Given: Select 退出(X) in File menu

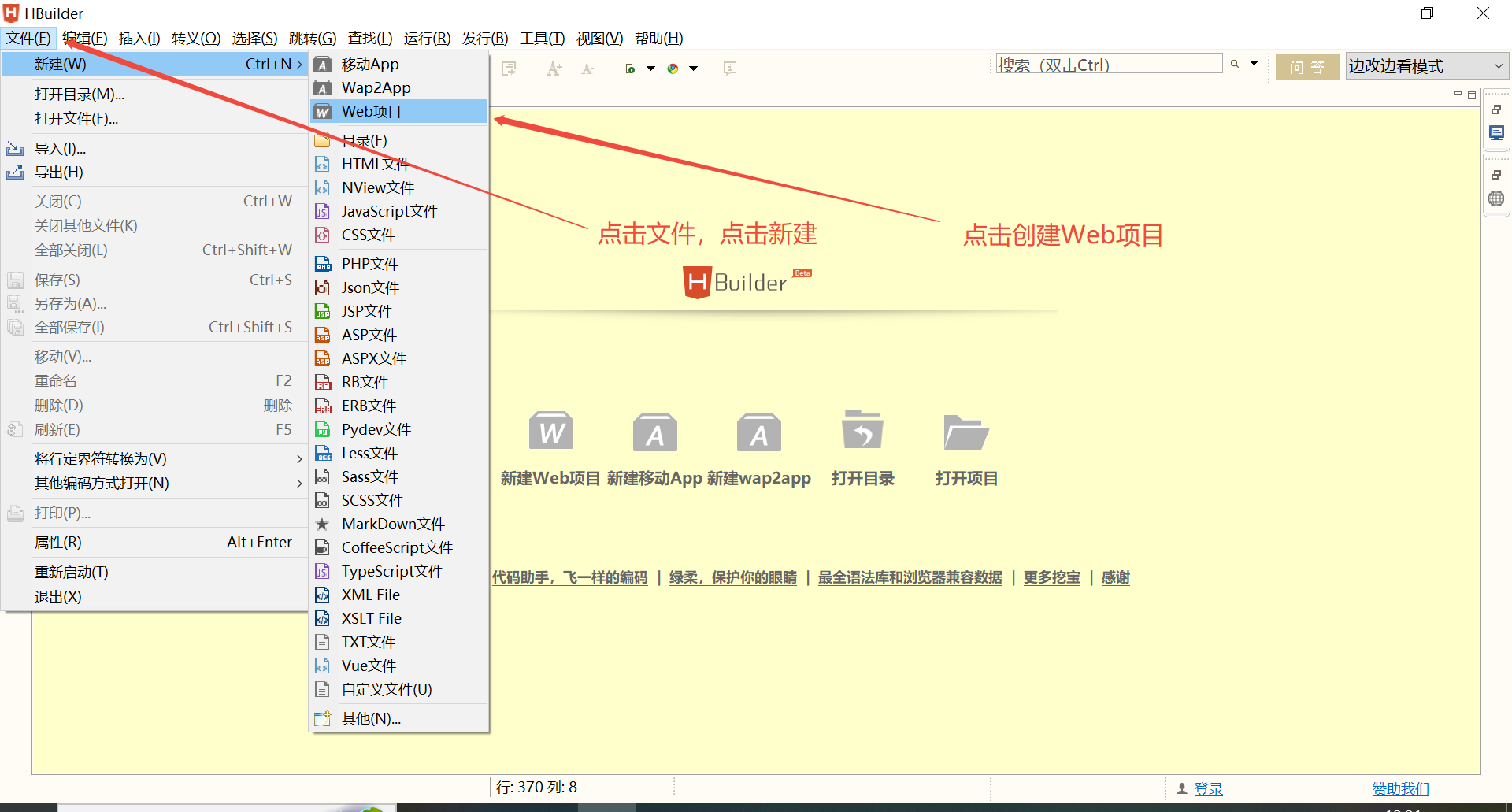Looking at the screenshot, I should click(155, 597).
